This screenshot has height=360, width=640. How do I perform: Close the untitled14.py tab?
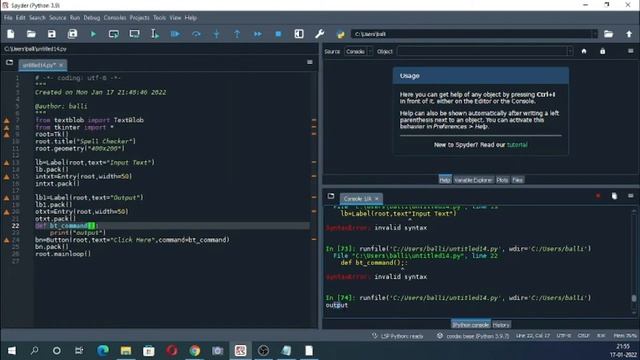(x=61, y=65)
